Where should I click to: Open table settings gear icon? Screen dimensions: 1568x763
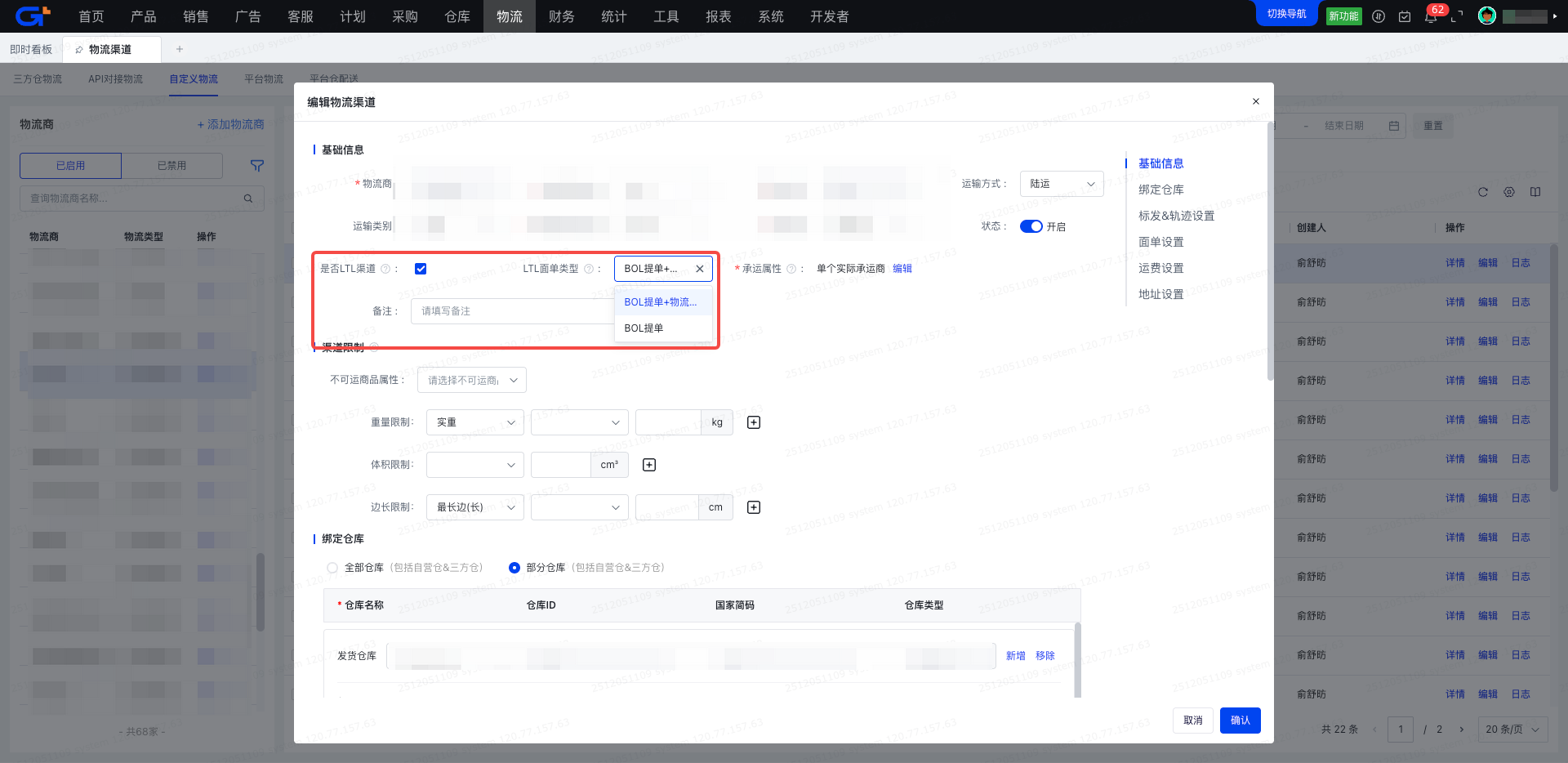coord(1509,192)
